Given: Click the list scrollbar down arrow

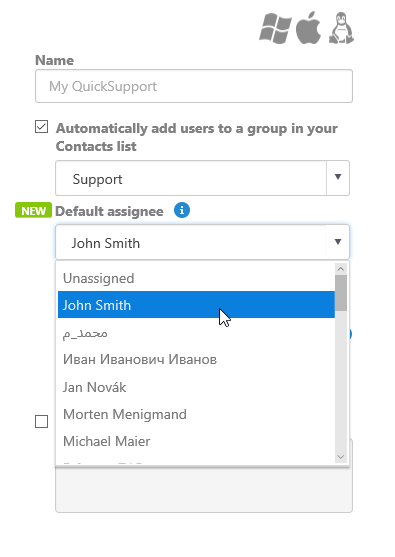Looking at the screenshot, I should tap(341, 457).
